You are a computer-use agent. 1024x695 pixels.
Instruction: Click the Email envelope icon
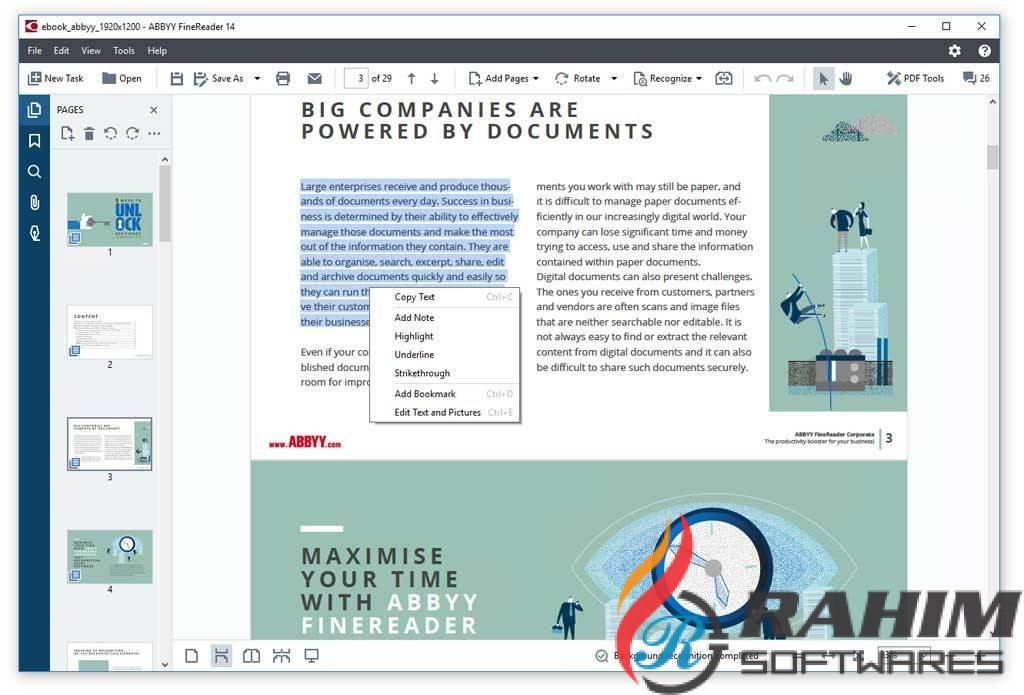click(x=314, y=78)
